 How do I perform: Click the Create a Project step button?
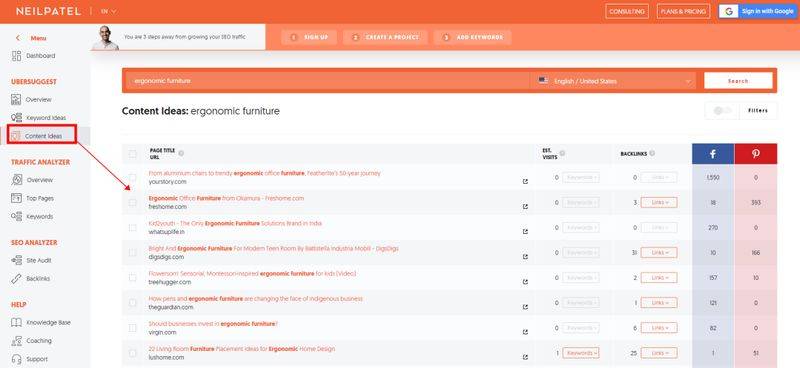[x=385, y=37]
